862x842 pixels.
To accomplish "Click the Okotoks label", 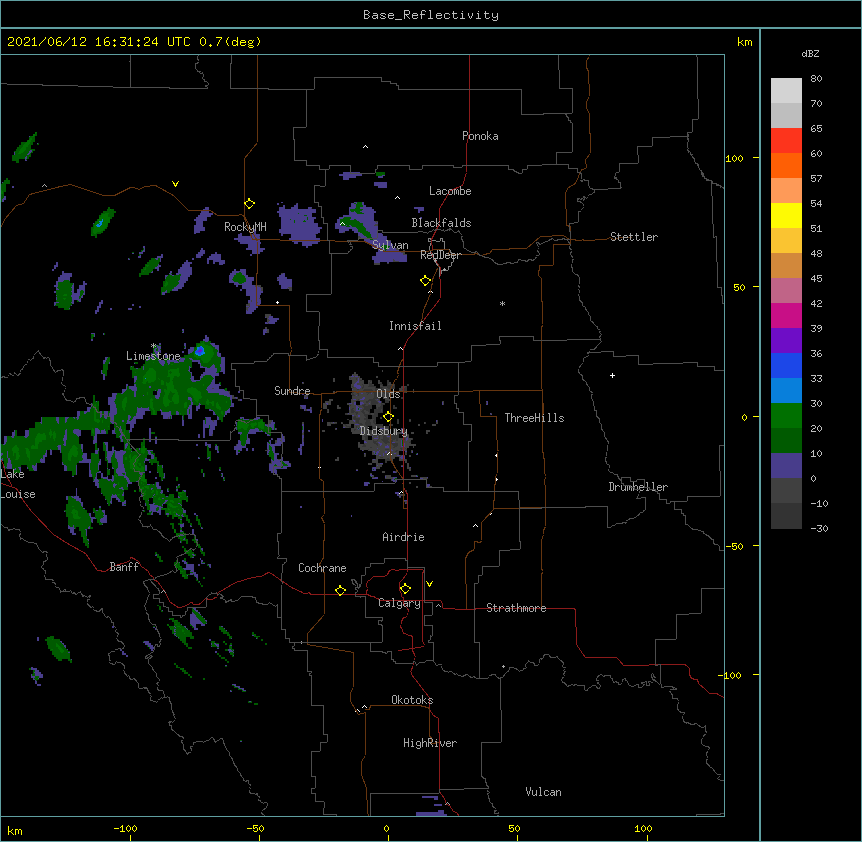I will [x=412, y=700].
